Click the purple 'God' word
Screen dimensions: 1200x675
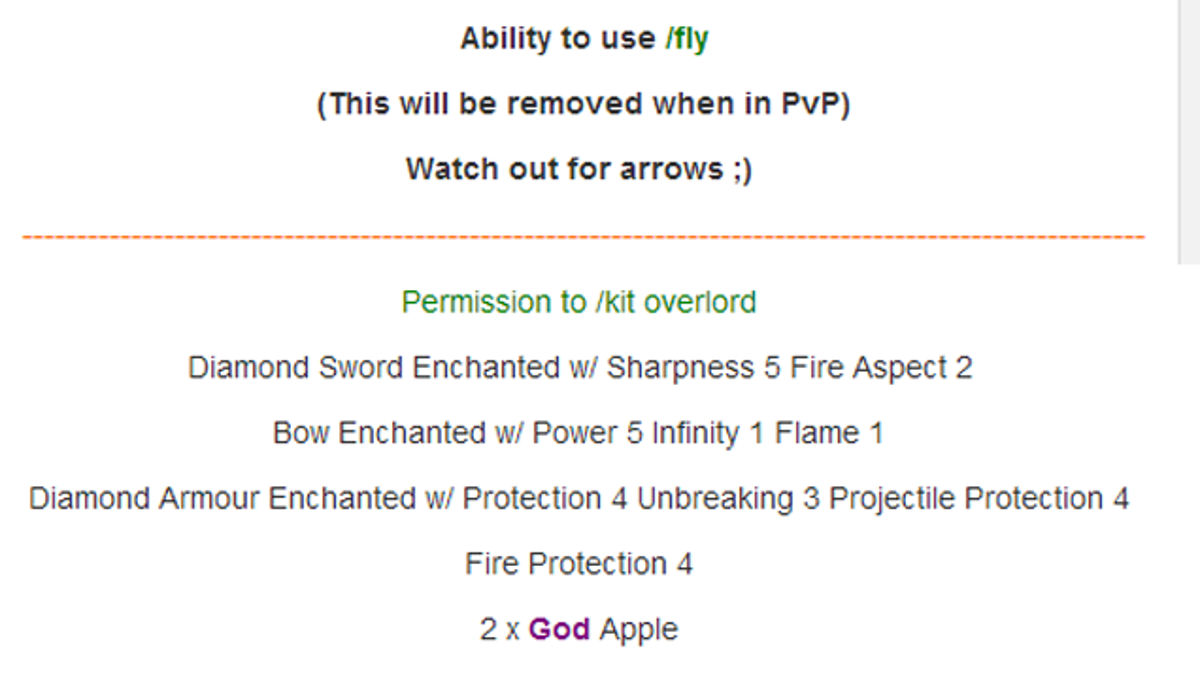560,629
